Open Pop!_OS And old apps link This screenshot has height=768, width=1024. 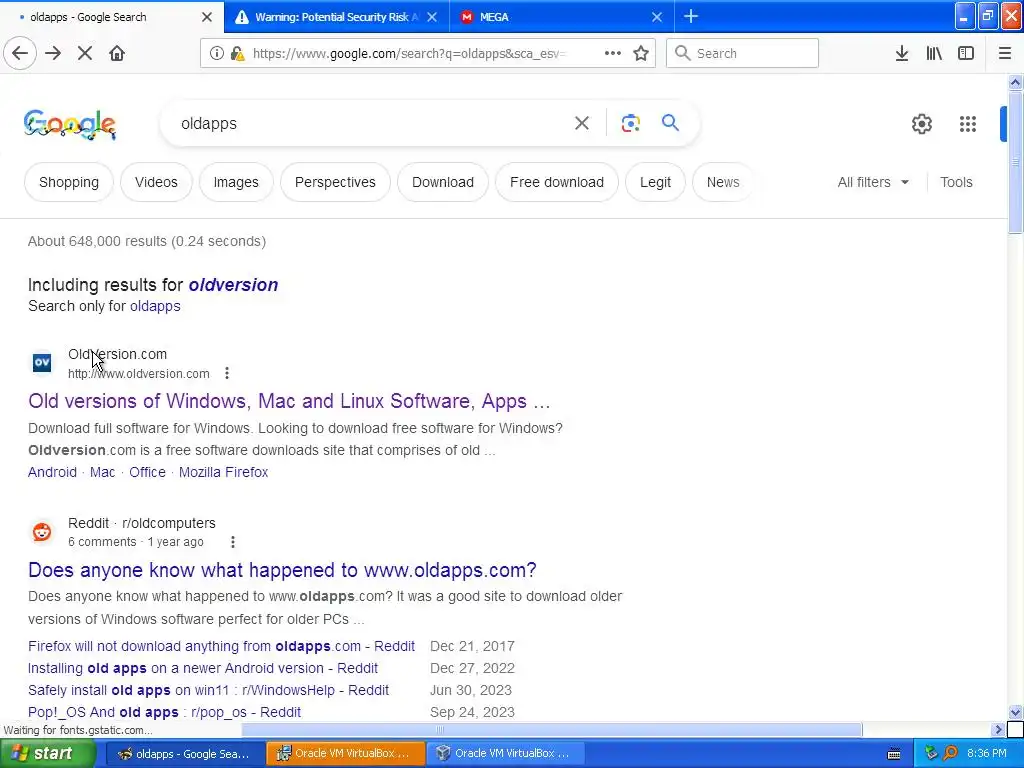tap(165, 712)
